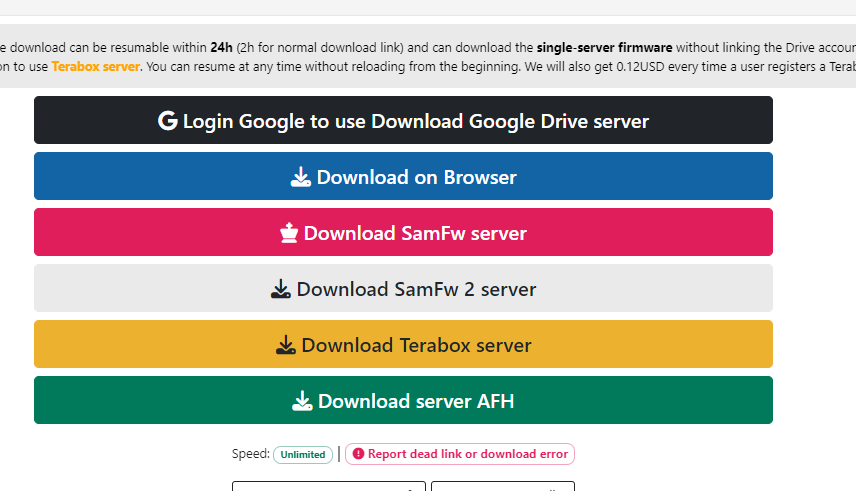Open the orange Terabox server link
Viewport: 856px width, 491px height.
[96, 67]
